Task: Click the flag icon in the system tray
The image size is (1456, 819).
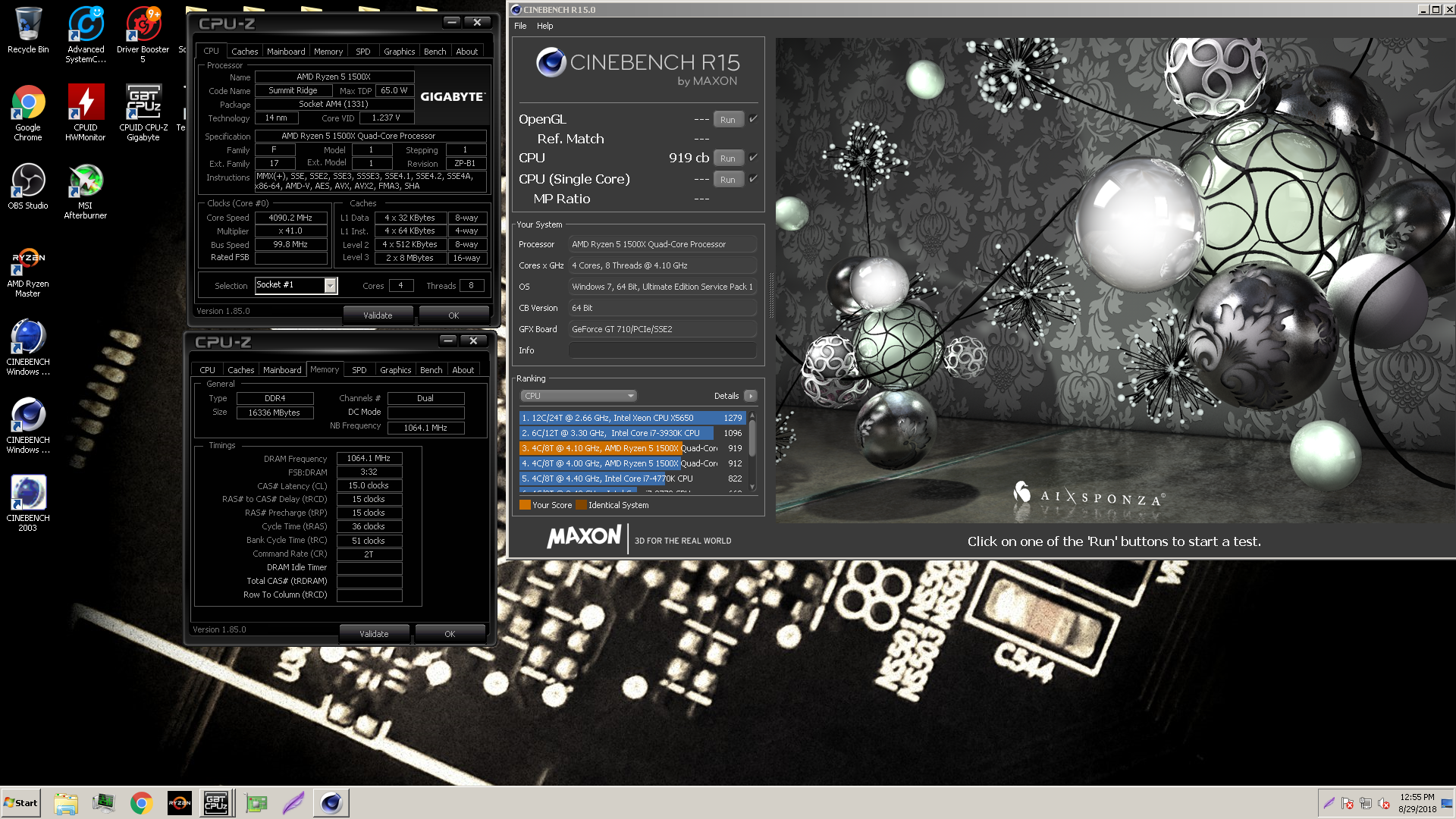Action: [x=1348, y=804]
